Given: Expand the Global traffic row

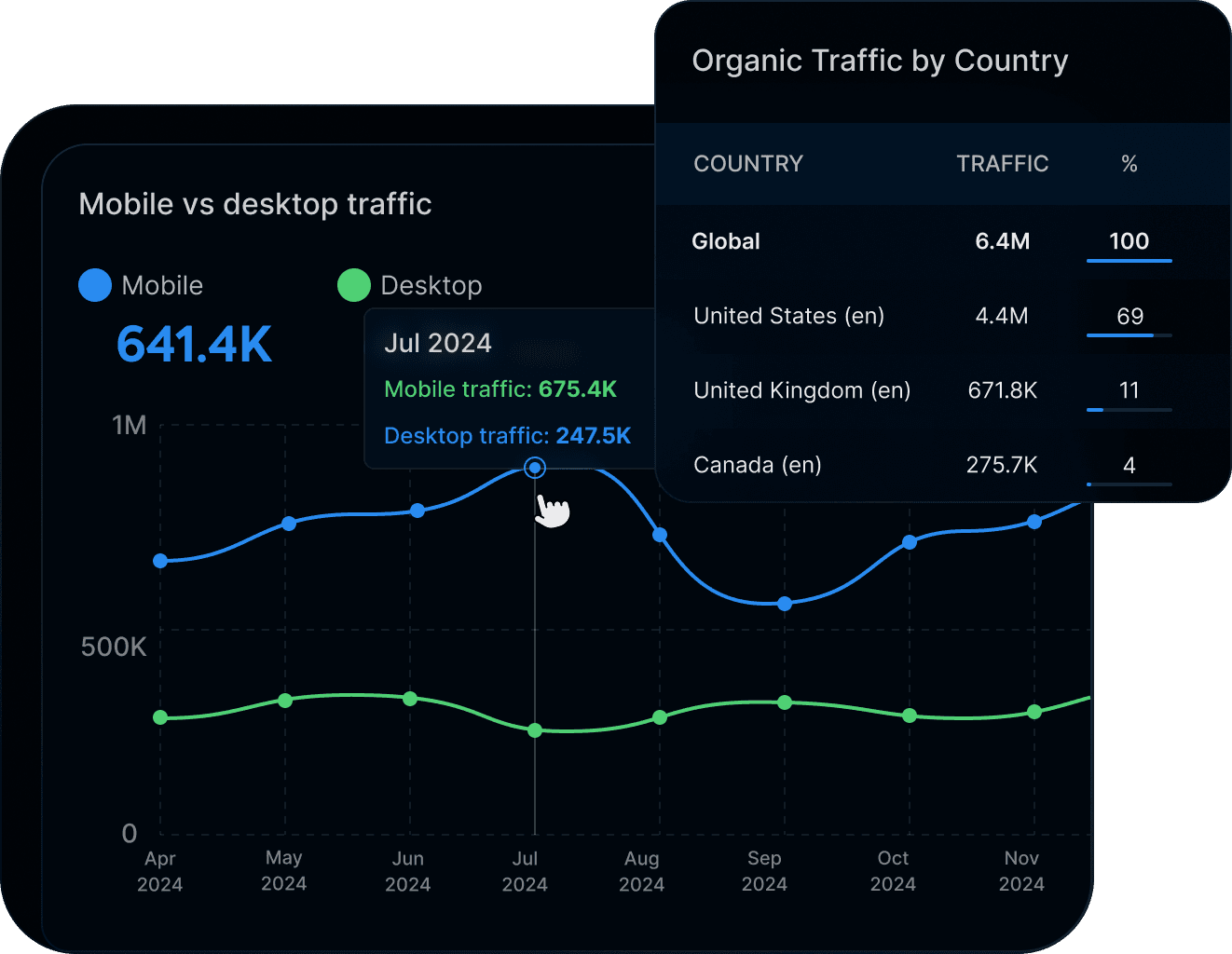Looking at the screenshot, I should [x=726, y=241].
